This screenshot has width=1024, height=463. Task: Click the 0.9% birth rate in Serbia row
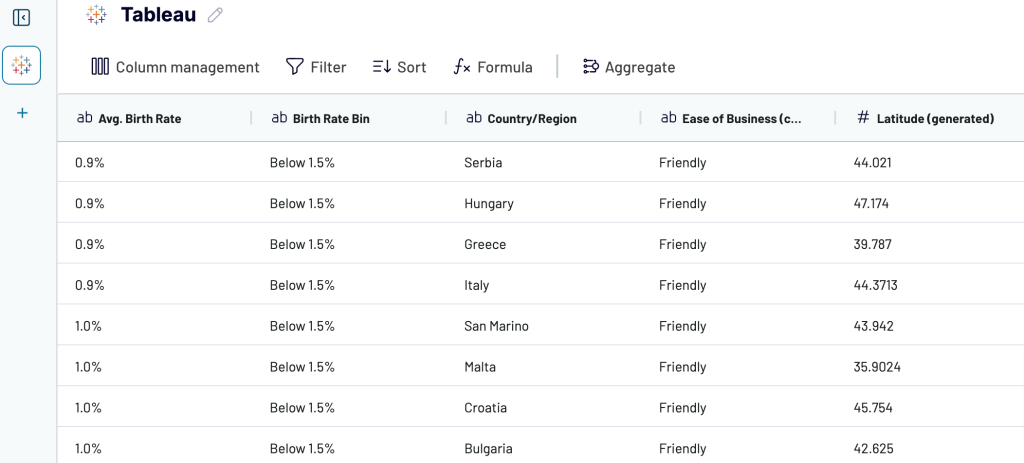pos(89,163)
